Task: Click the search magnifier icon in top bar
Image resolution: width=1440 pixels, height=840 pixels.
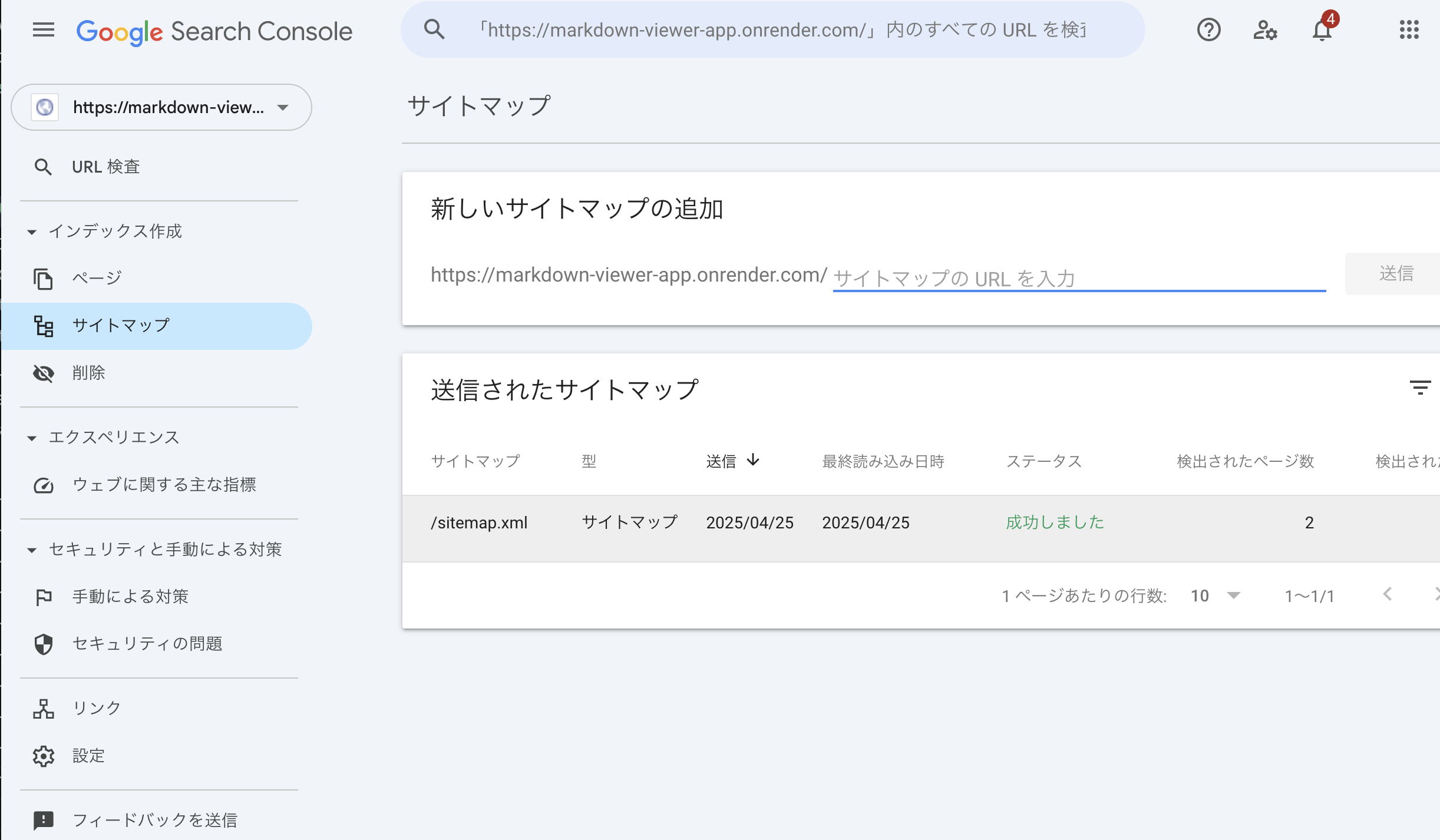Action: pos(434,29)
